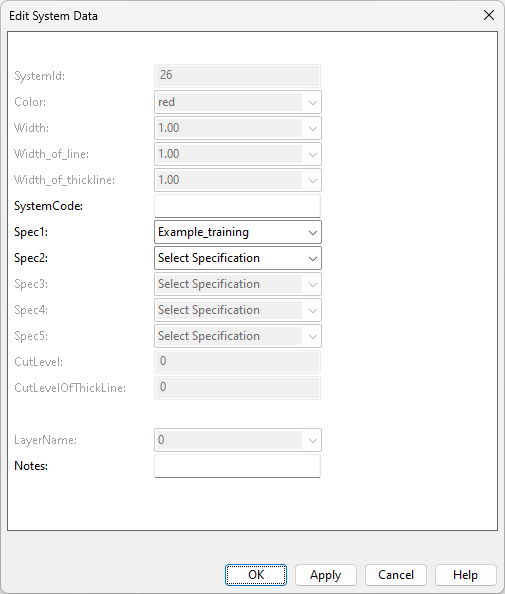
Task: Expand the Width dropdown arrow
Action: 313,128
